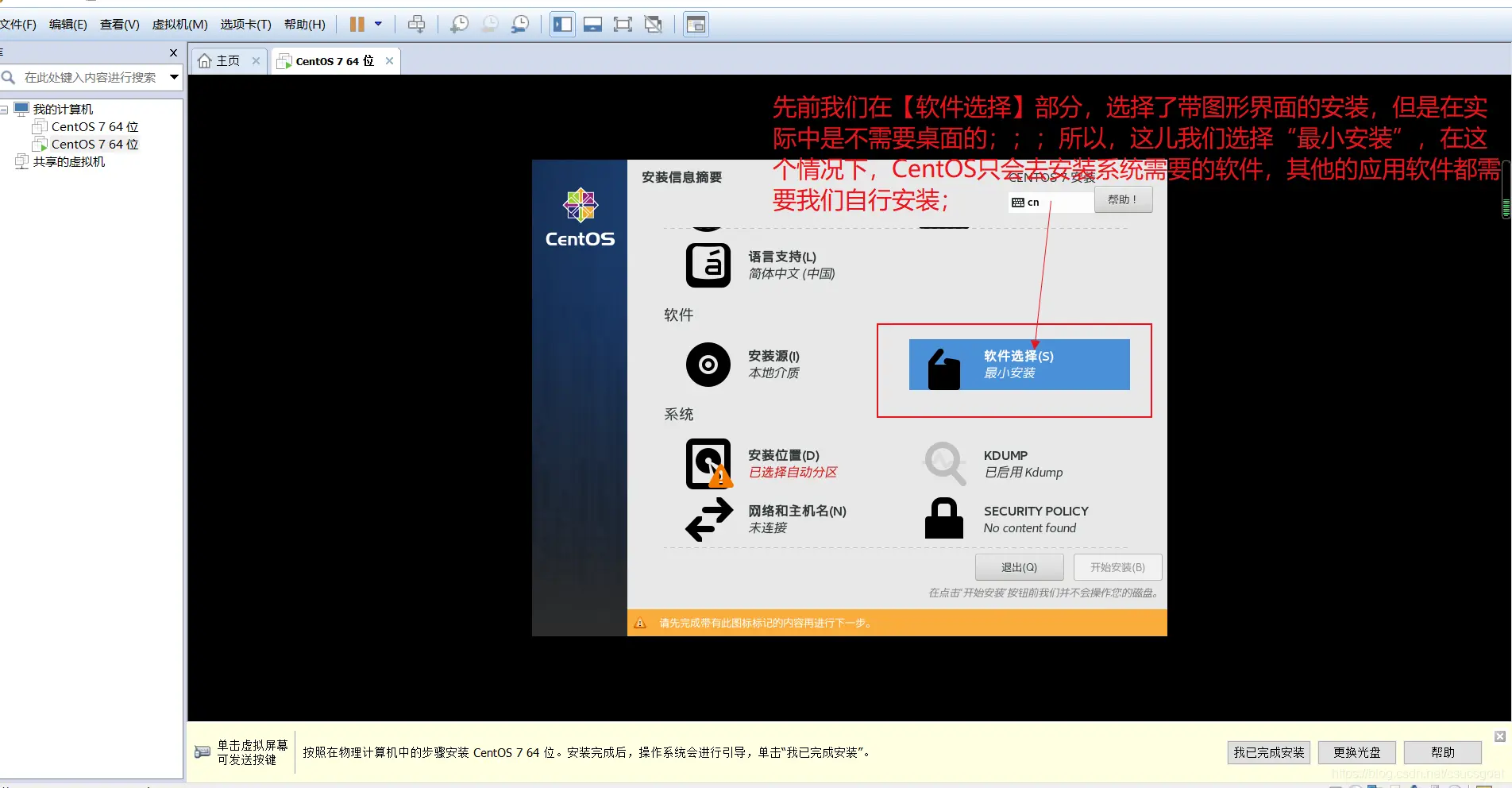Pause the running virtual machine

tap(357, 25)
